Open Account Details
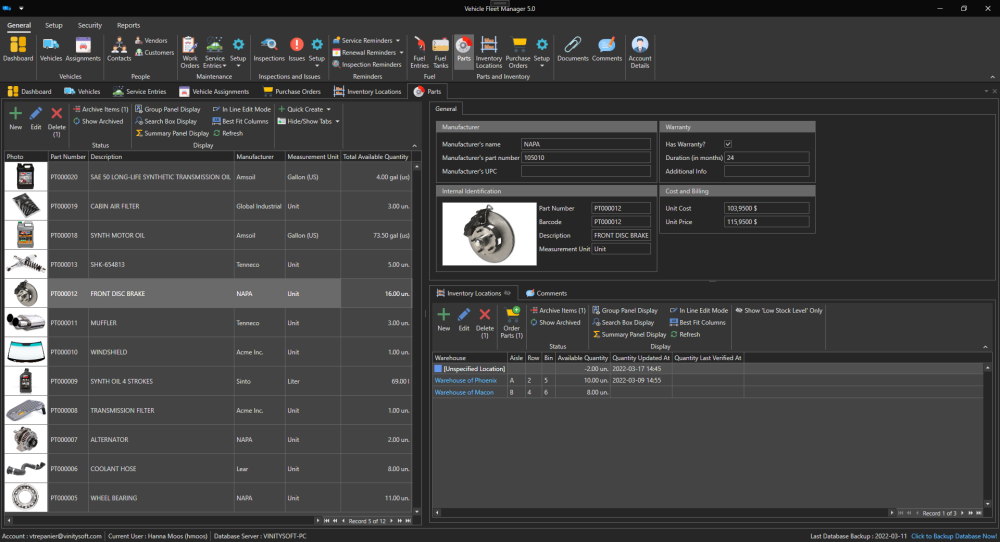The height and width of the screenshot is (542, 1000). (640, 52)
